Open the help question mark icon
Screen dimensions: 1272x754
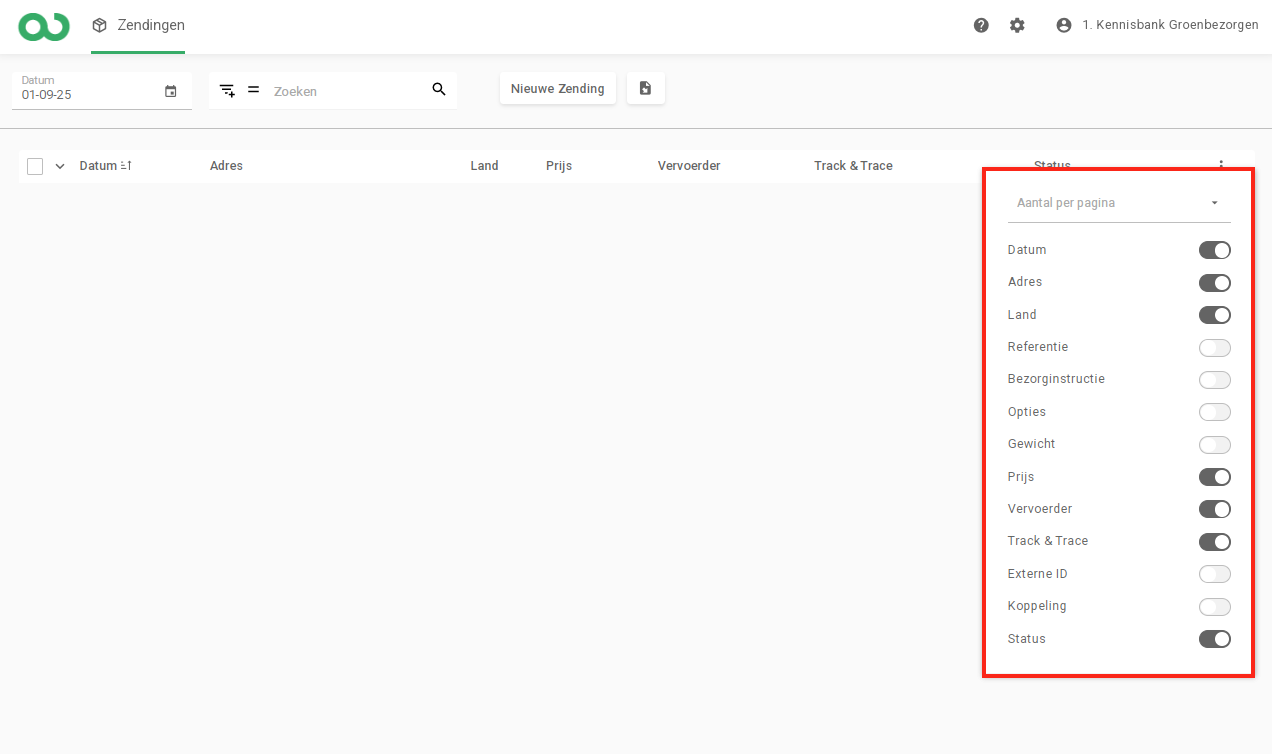coord(981,26)
